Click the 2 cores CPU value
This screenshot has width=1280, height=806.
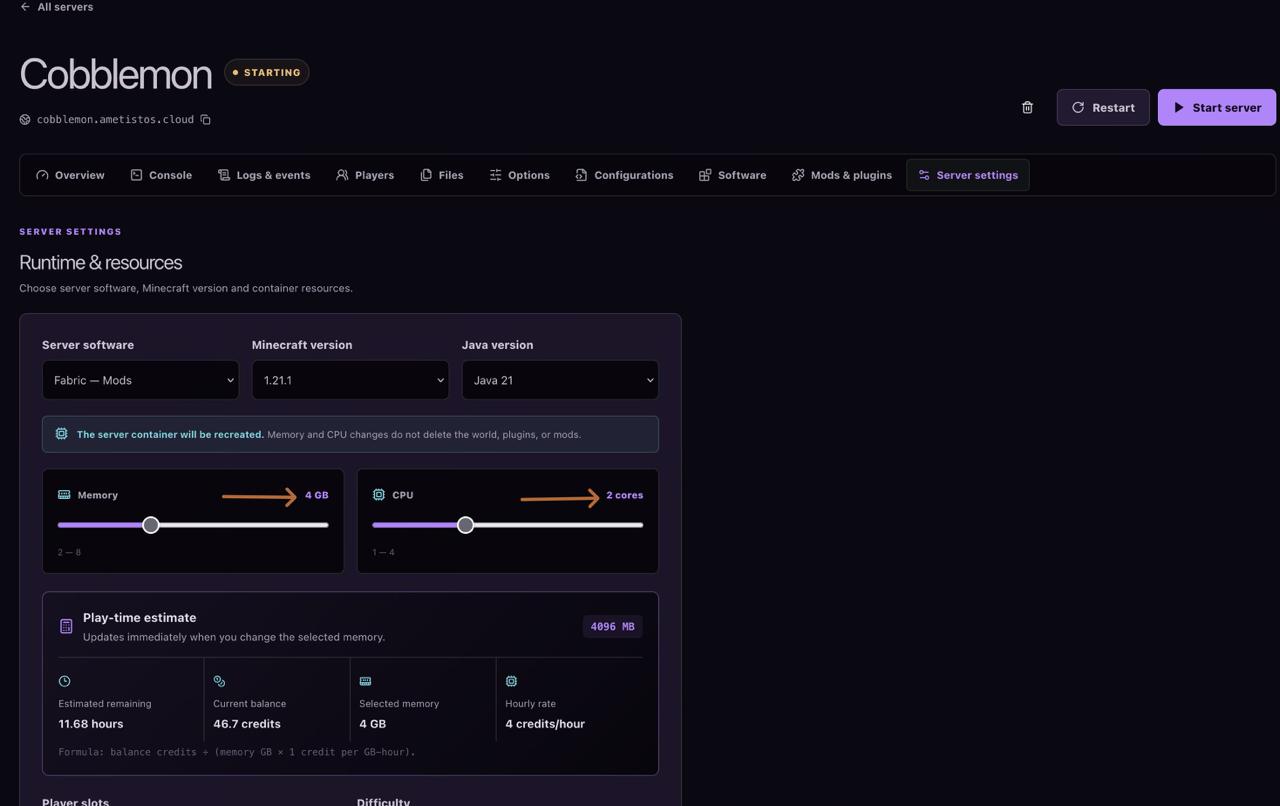[625, 495]
